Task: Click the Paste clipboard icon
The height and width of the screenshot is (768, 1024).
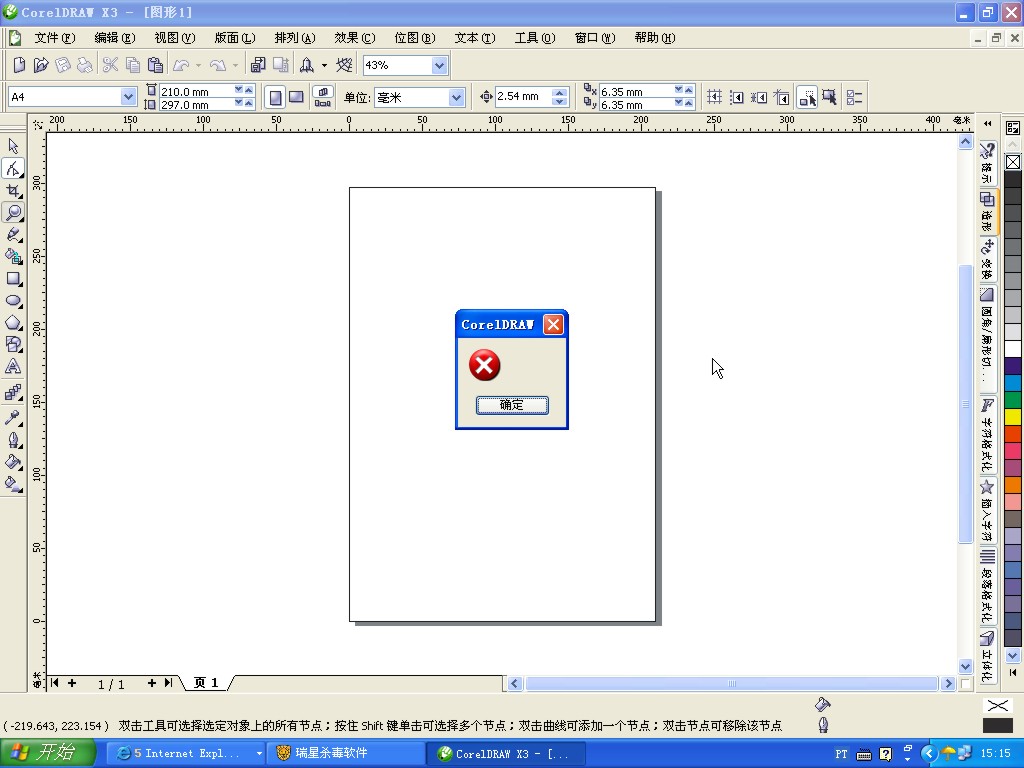Action: pos(155,65)
